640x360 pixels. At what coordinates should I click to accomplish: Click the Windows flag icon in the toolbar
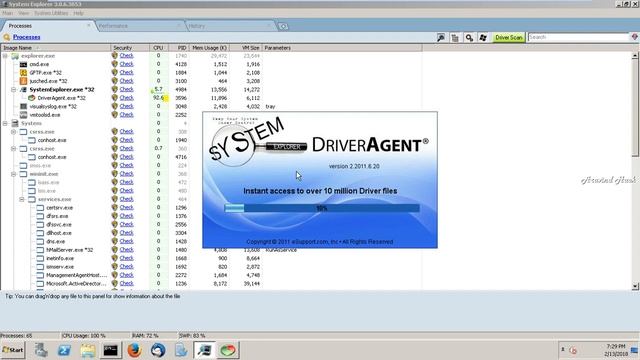(483, 38)
